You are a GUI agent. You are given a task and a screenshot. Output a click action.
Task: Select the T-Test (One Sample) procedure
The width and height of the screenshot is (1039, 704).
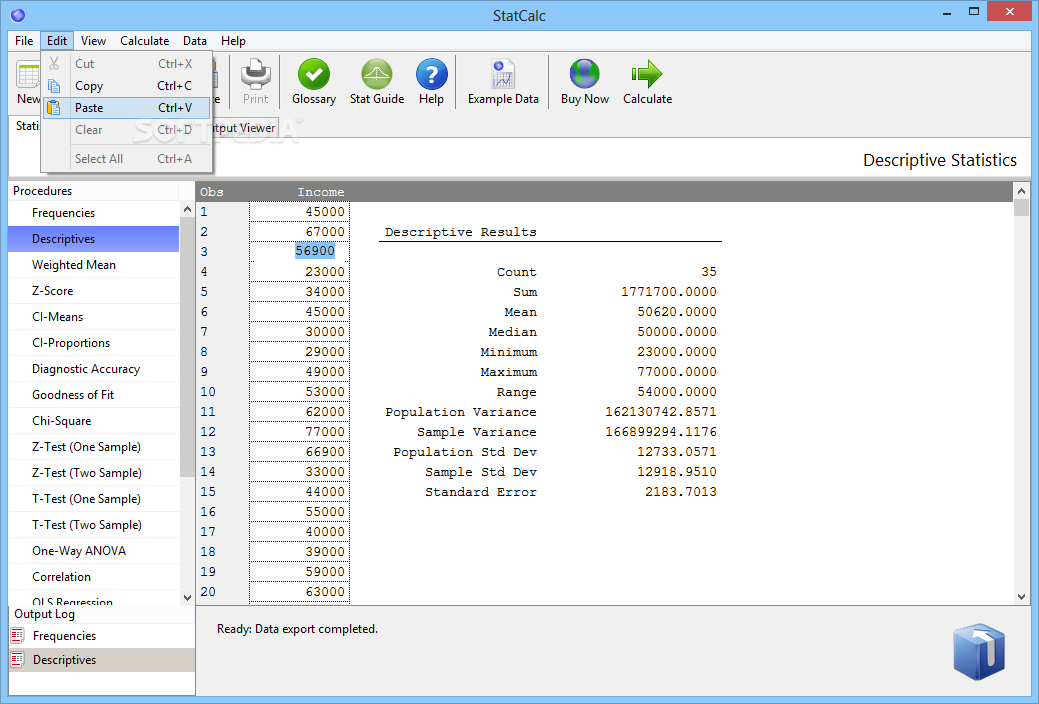click(93, 499)
